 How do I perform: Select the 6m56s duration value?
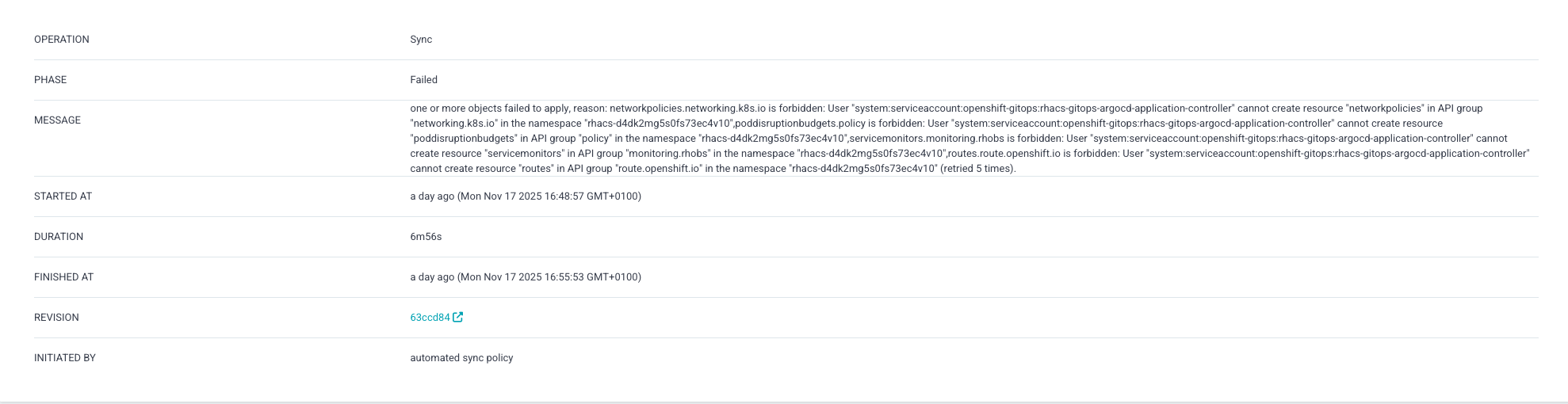(x=426, y=237)
